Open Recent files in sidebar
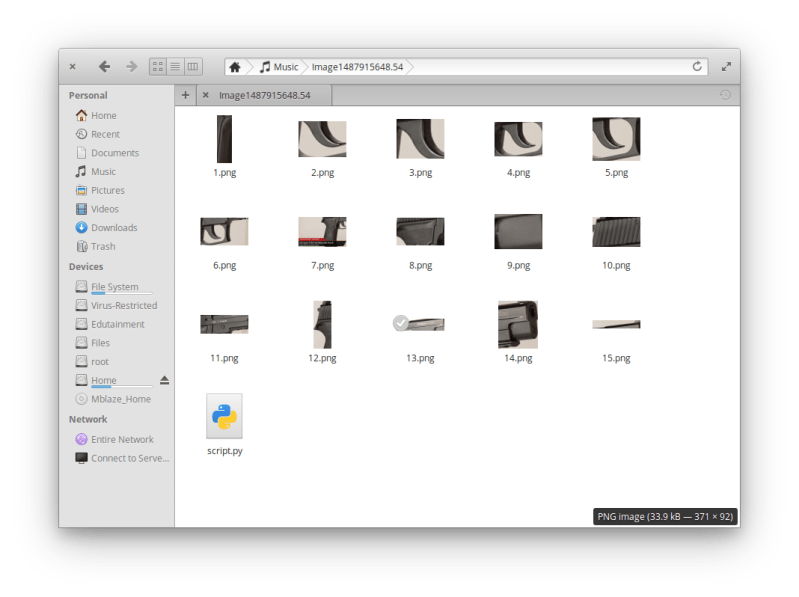This screenshot has height=597, width=799. click(x=97, y=134)
